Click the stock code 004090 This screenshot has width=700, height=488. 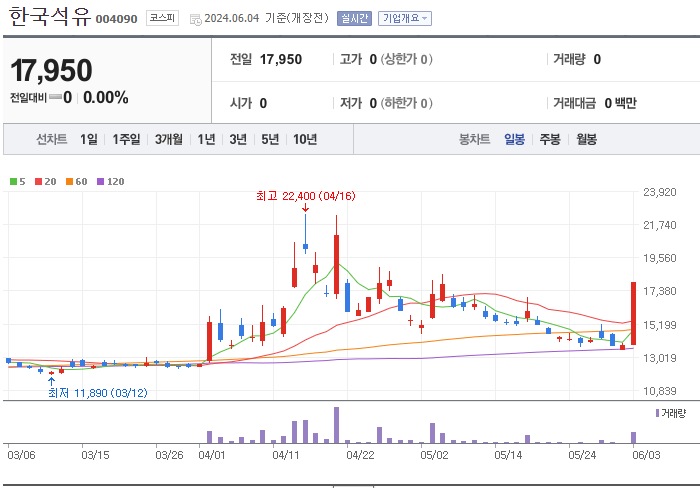point(117,19)
